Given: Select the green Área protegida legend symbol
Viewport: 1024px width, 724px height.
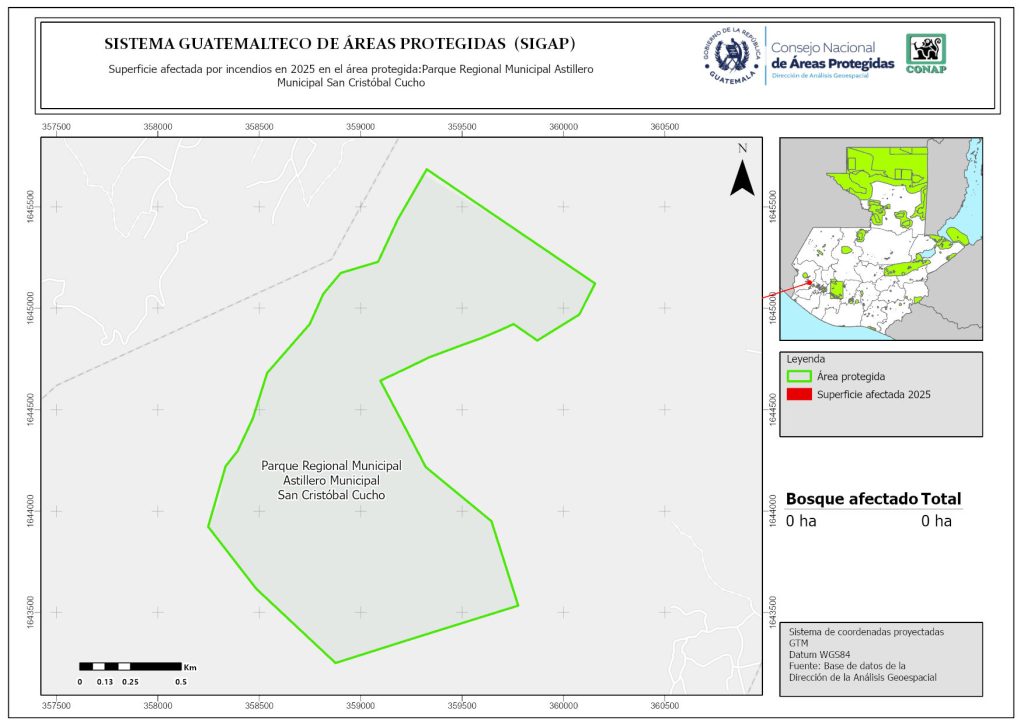Looking at the screenshot, I should [799, 377].
